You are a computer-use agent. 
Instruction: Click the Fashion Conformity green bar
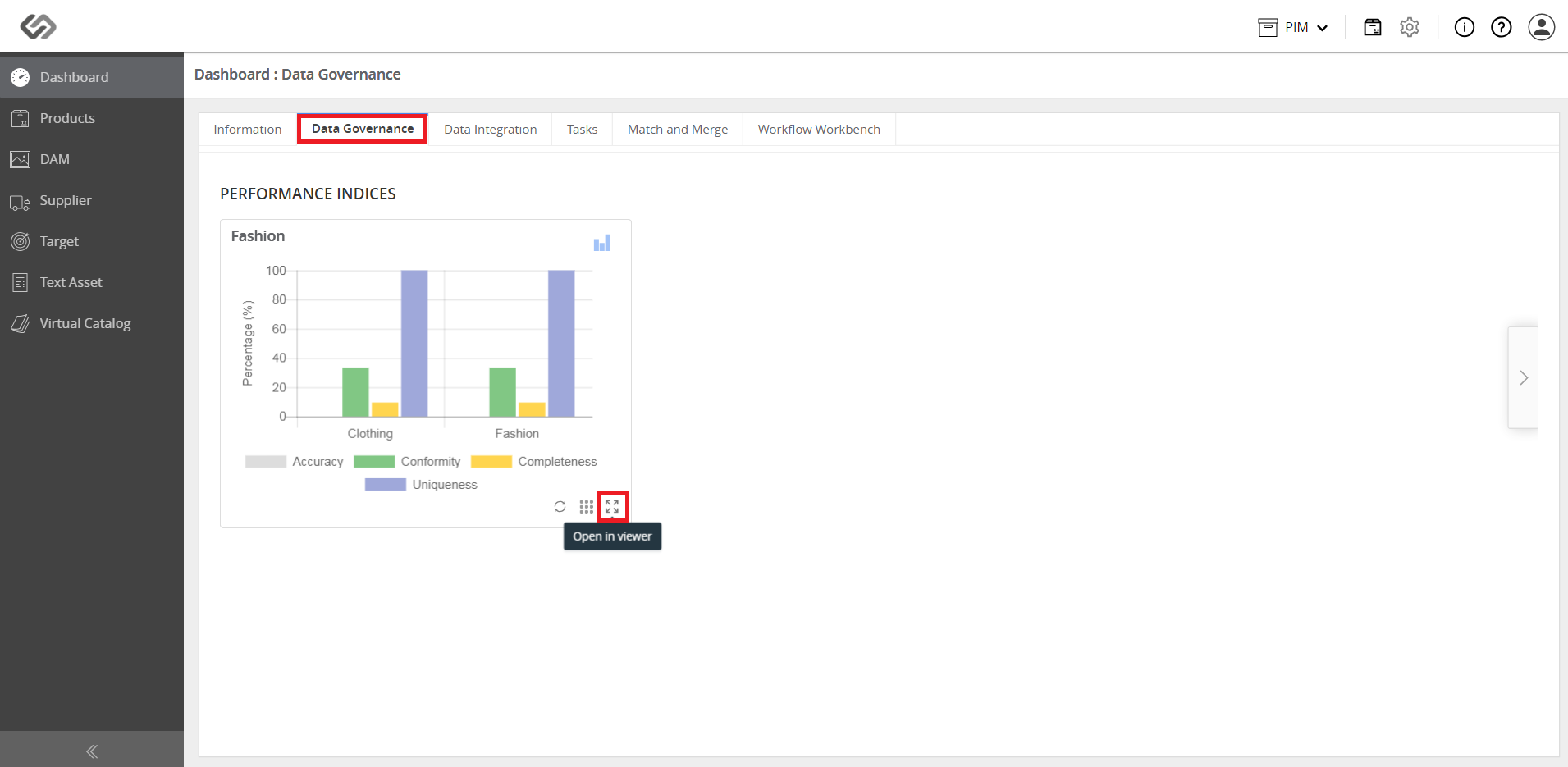[x=502, y=392]
